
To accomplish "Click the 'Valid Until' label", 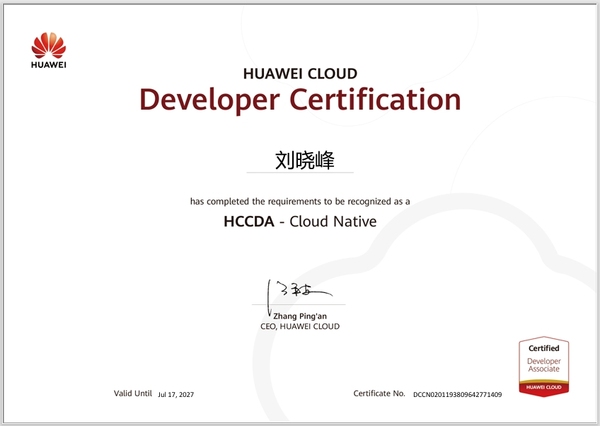I will point(133,393).
